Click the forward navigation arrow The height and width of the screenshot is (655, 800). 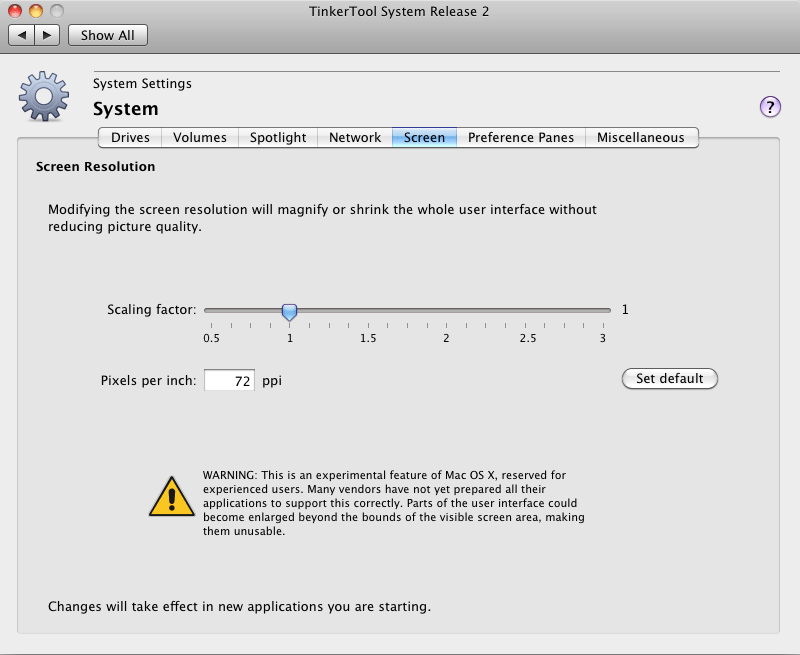pos(47,35)
